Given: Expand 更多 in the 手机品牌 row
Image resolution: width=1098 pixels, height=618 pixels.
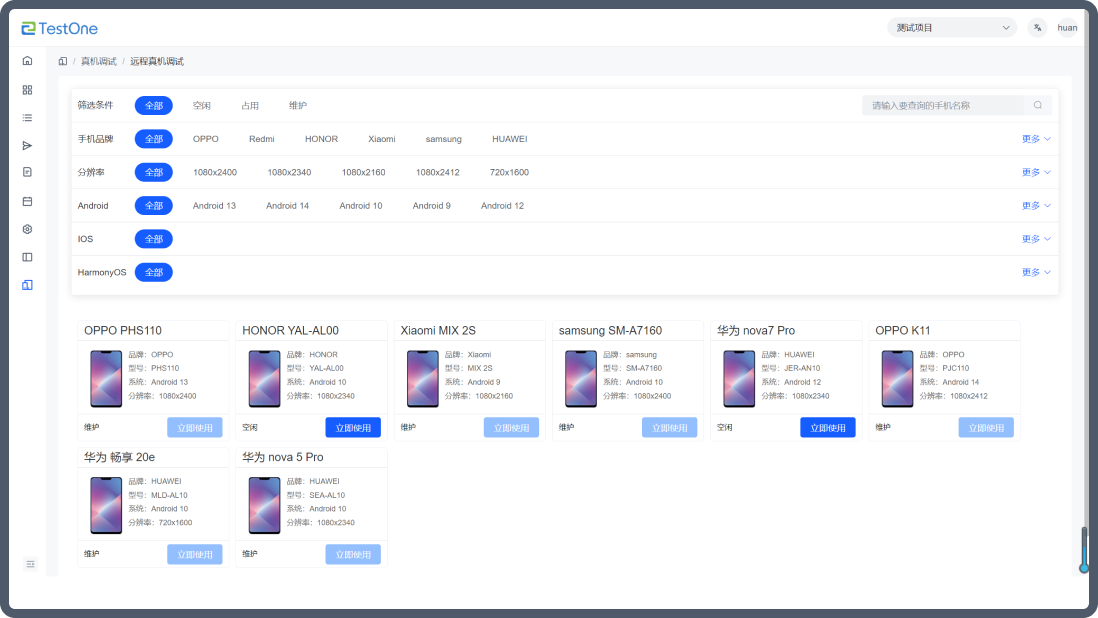Looking at the screenshot, I should point(1036,139).
